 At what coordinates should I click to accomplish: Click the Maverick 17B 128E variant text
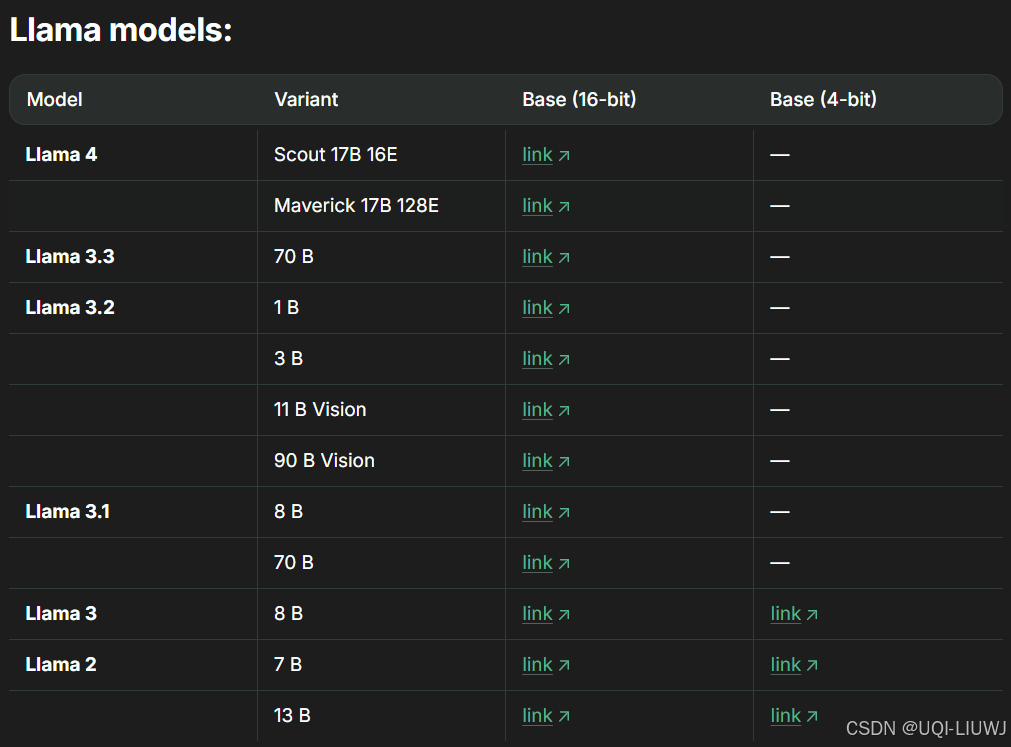356,206
